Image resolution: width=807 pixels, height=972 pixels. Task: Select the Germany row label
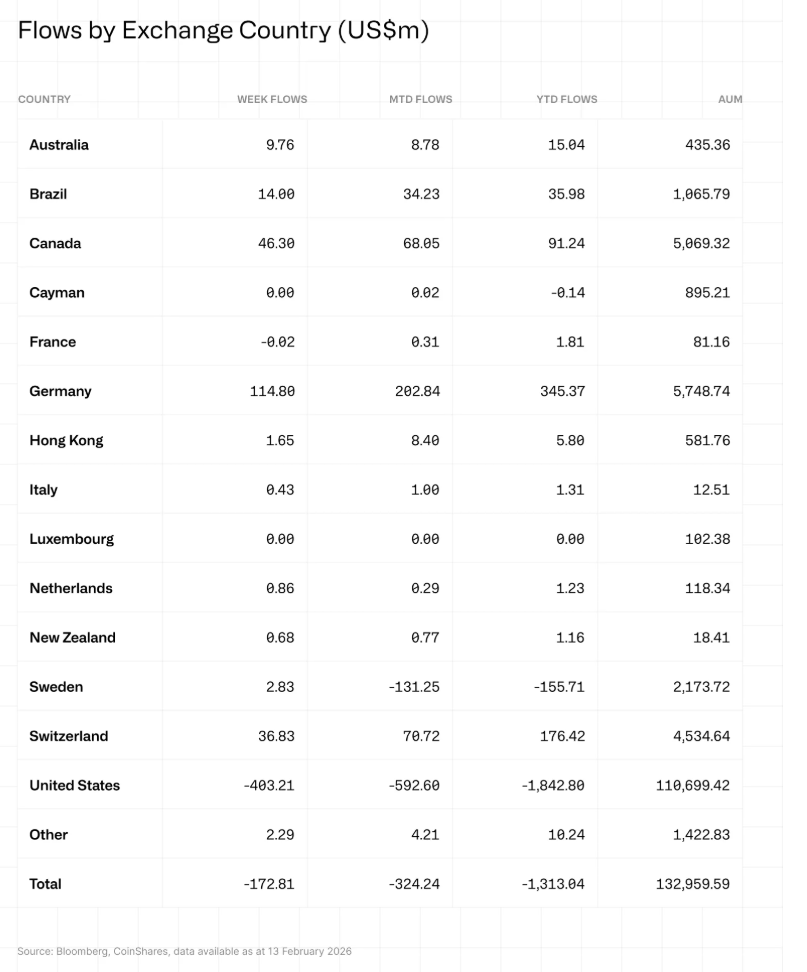tap(60, 391)
